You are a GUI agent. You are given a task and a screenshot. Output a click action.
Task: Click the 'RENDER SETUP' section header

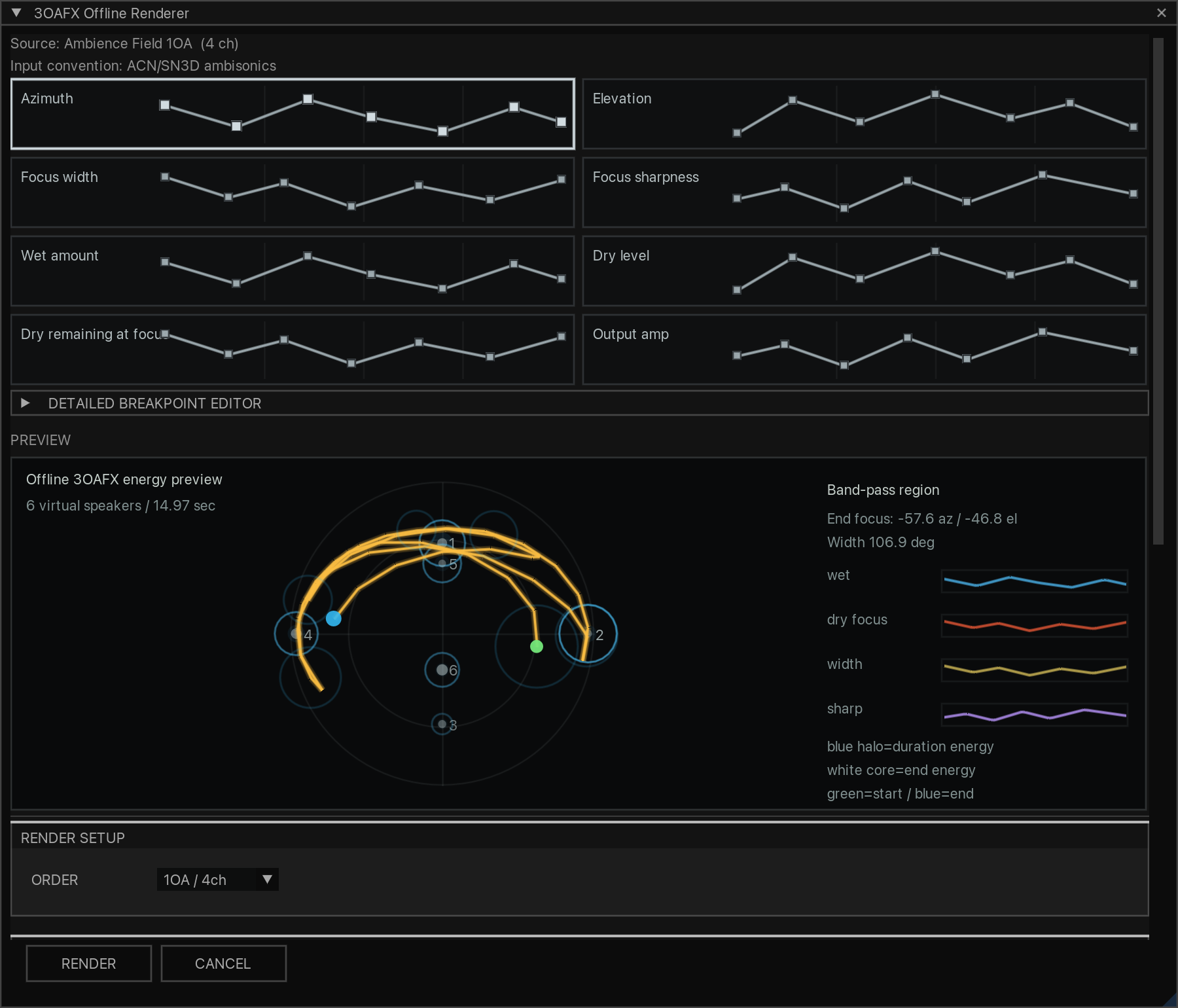(x=73, y=838)
